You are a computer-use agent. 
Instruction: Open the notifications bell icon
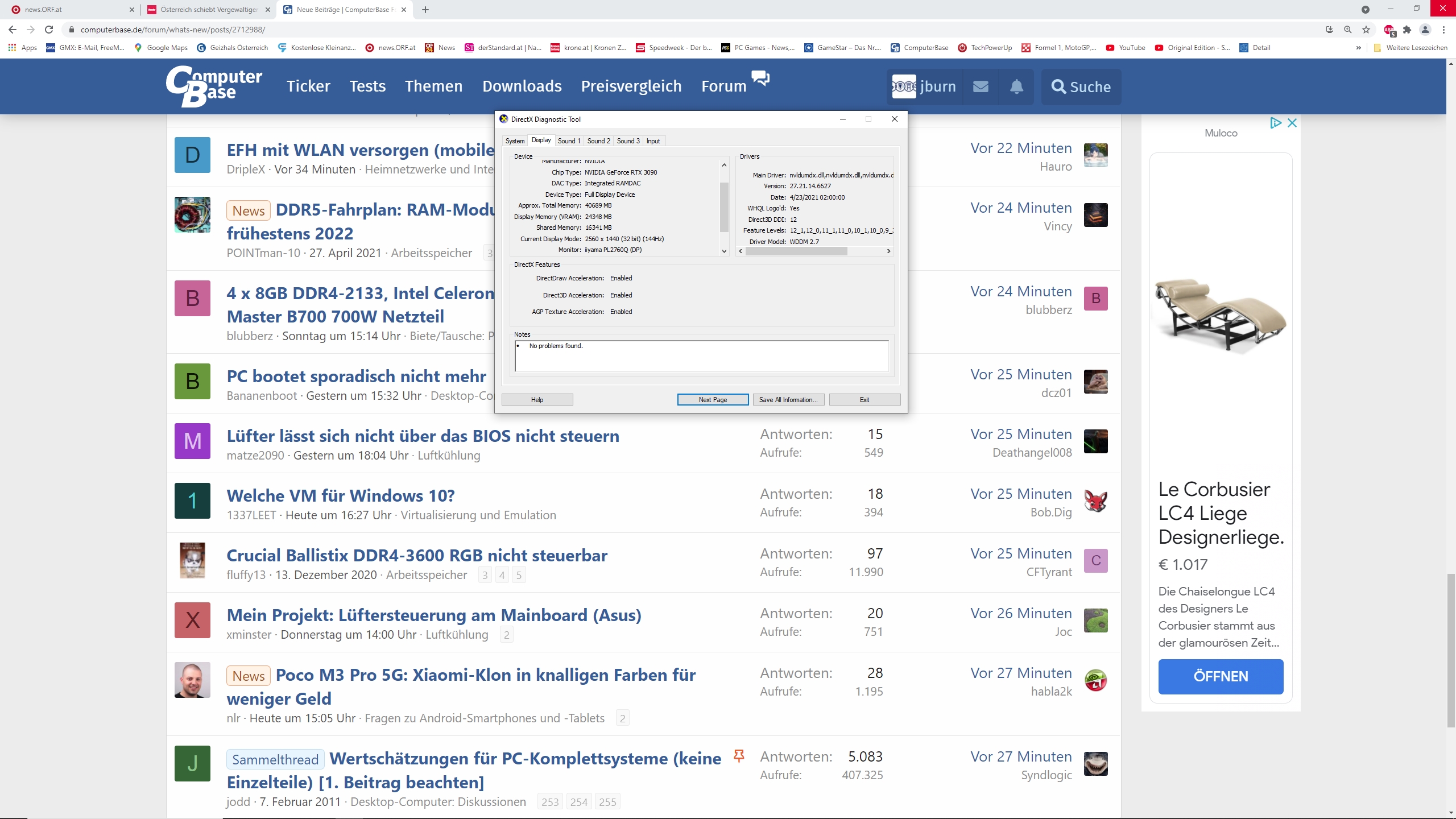tap(1016, 86)
